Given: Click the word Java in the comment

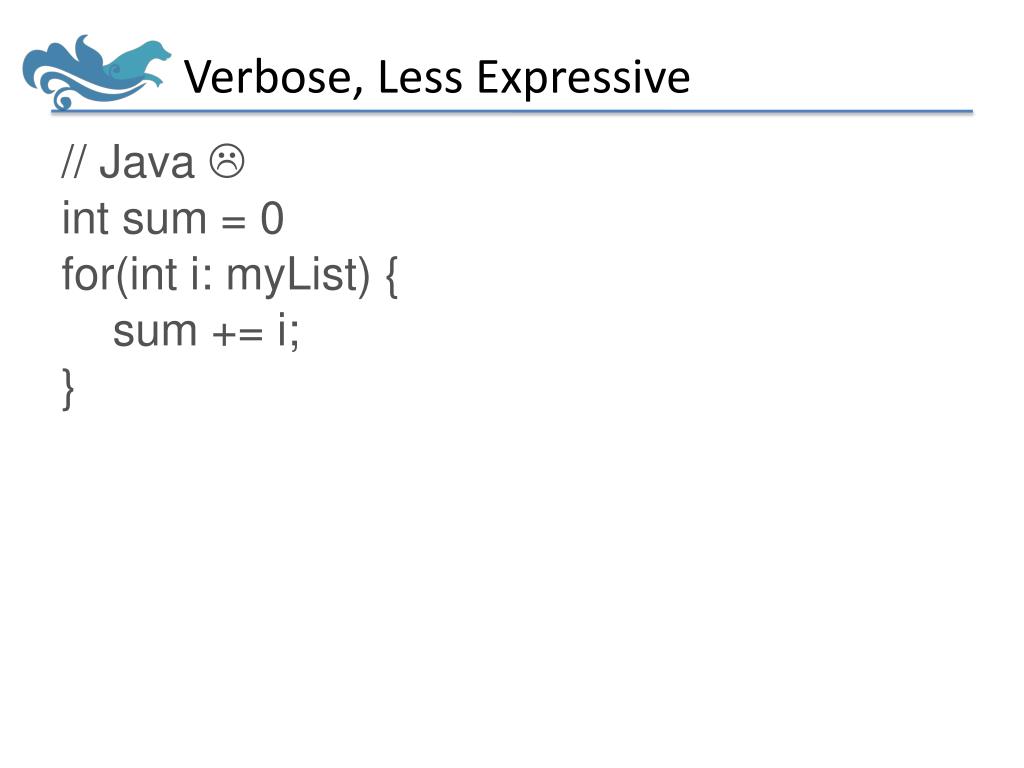Looking at the screenshot, I should [x=146, y=162].
